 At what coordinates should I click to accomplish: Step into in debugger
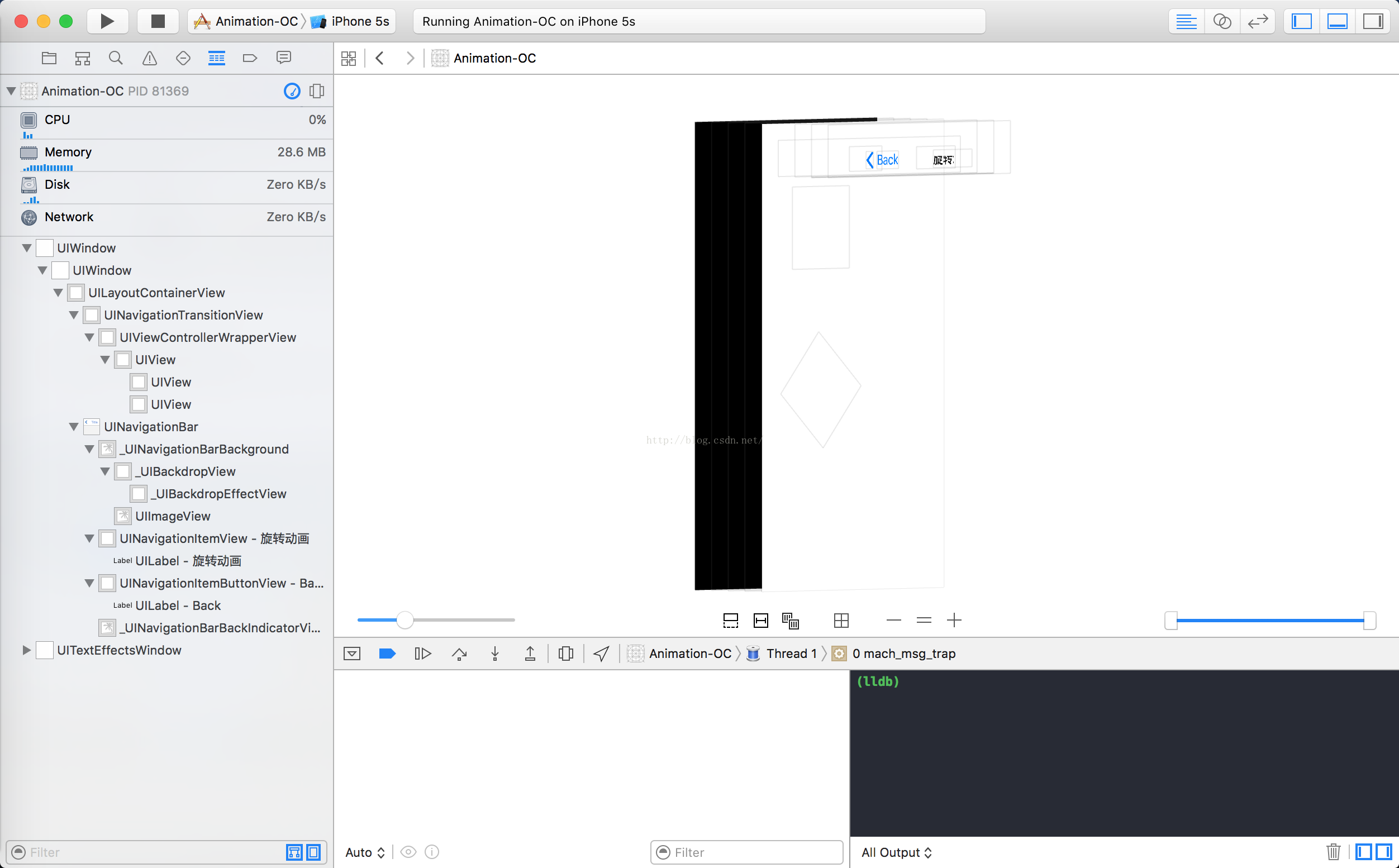pyautogui.click(x=495, y=654)
